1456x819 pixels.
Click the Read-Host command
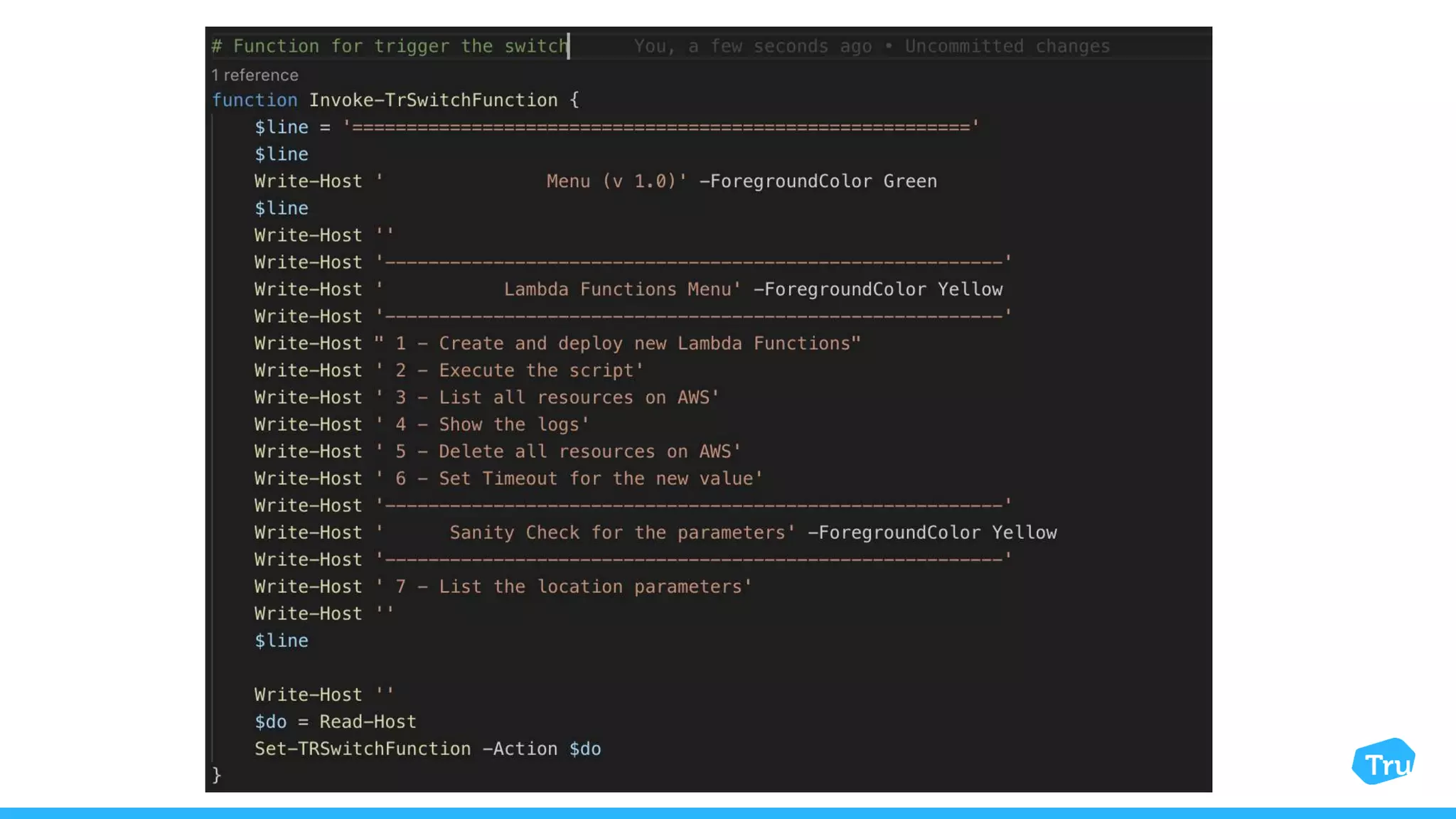(368, 722)
